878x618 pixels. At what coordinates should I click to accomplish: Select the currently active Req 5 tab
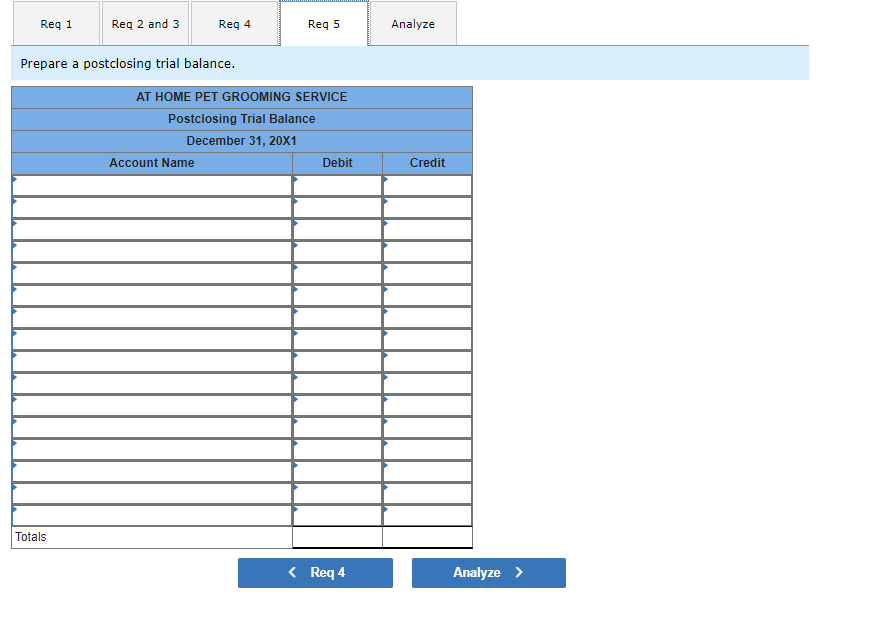[323, 23]
